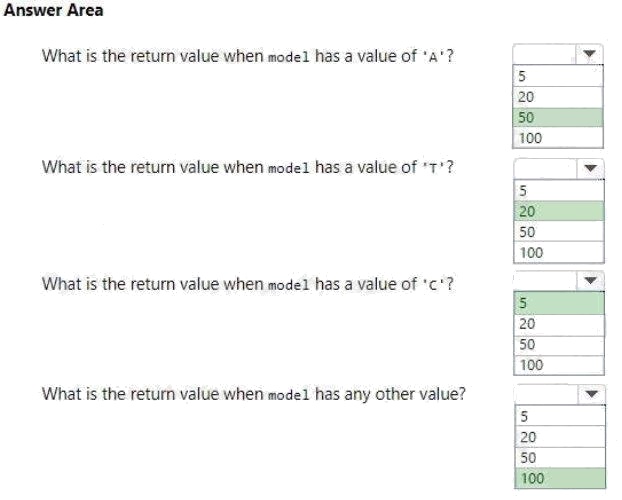The image size is (622, 500).
Task: Select 5 in the any other value list
Action: coord(559,417)
